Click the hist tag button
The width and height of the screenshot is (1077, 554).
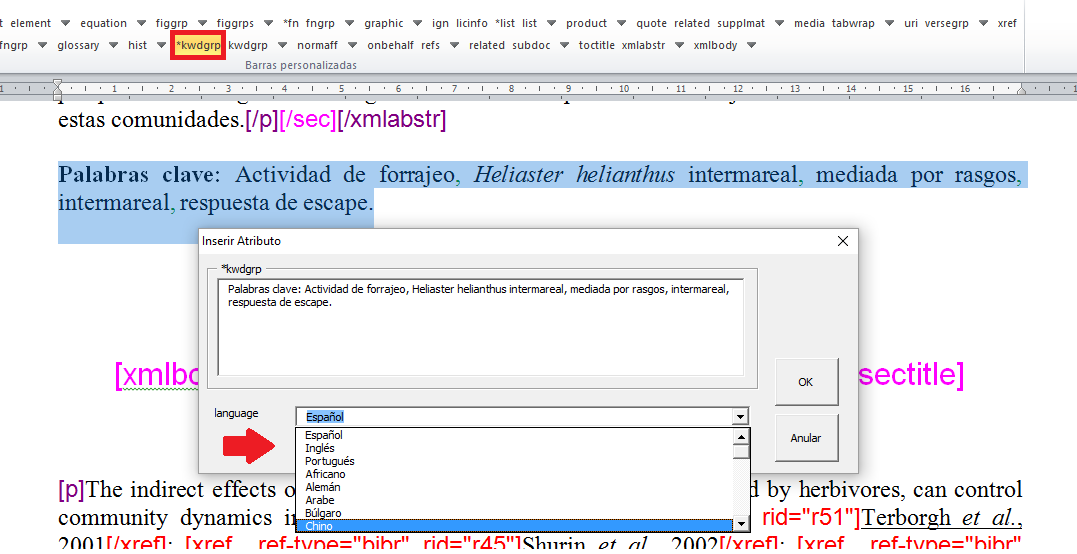[137, 45]
